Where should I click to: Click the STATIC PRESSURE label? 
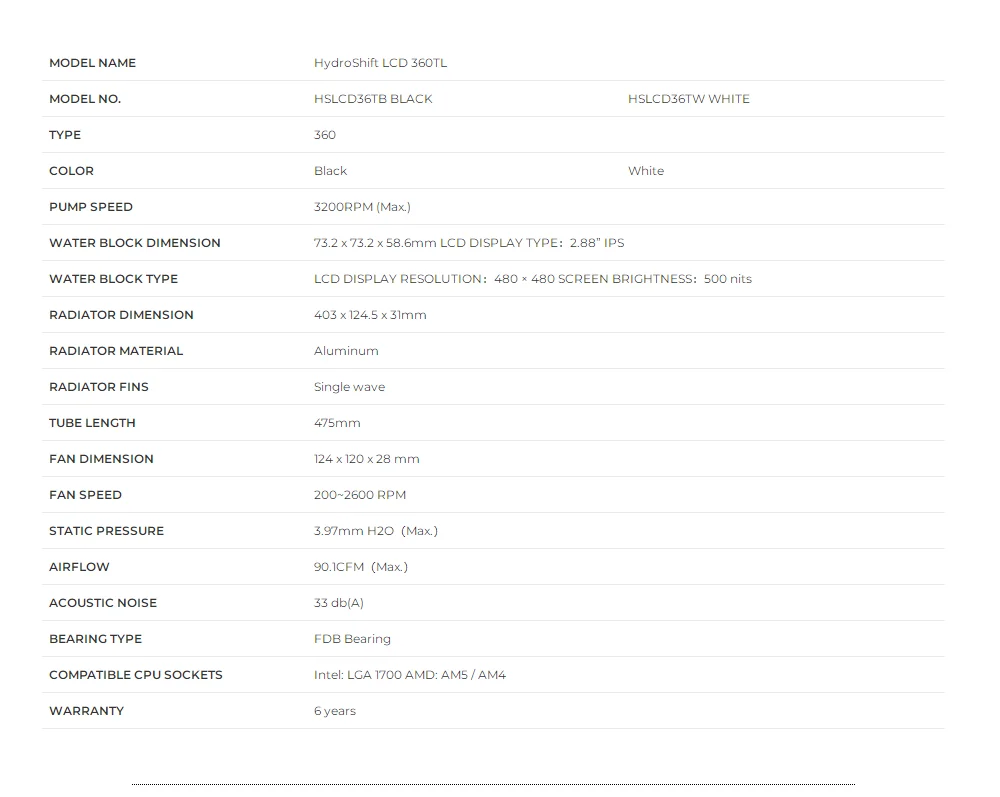106,531
